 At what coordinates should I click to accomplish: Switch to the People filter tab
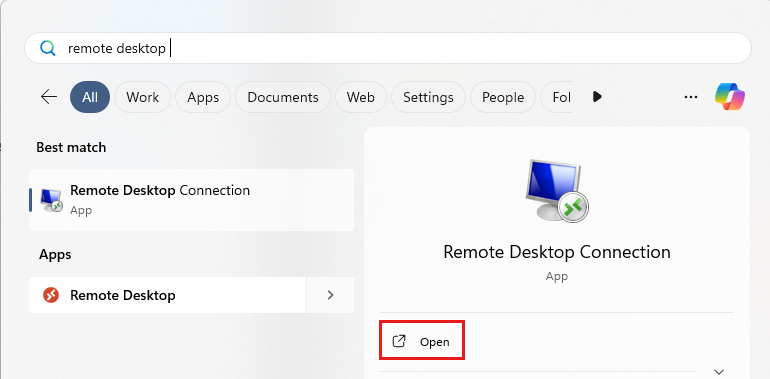pos(503,97)
